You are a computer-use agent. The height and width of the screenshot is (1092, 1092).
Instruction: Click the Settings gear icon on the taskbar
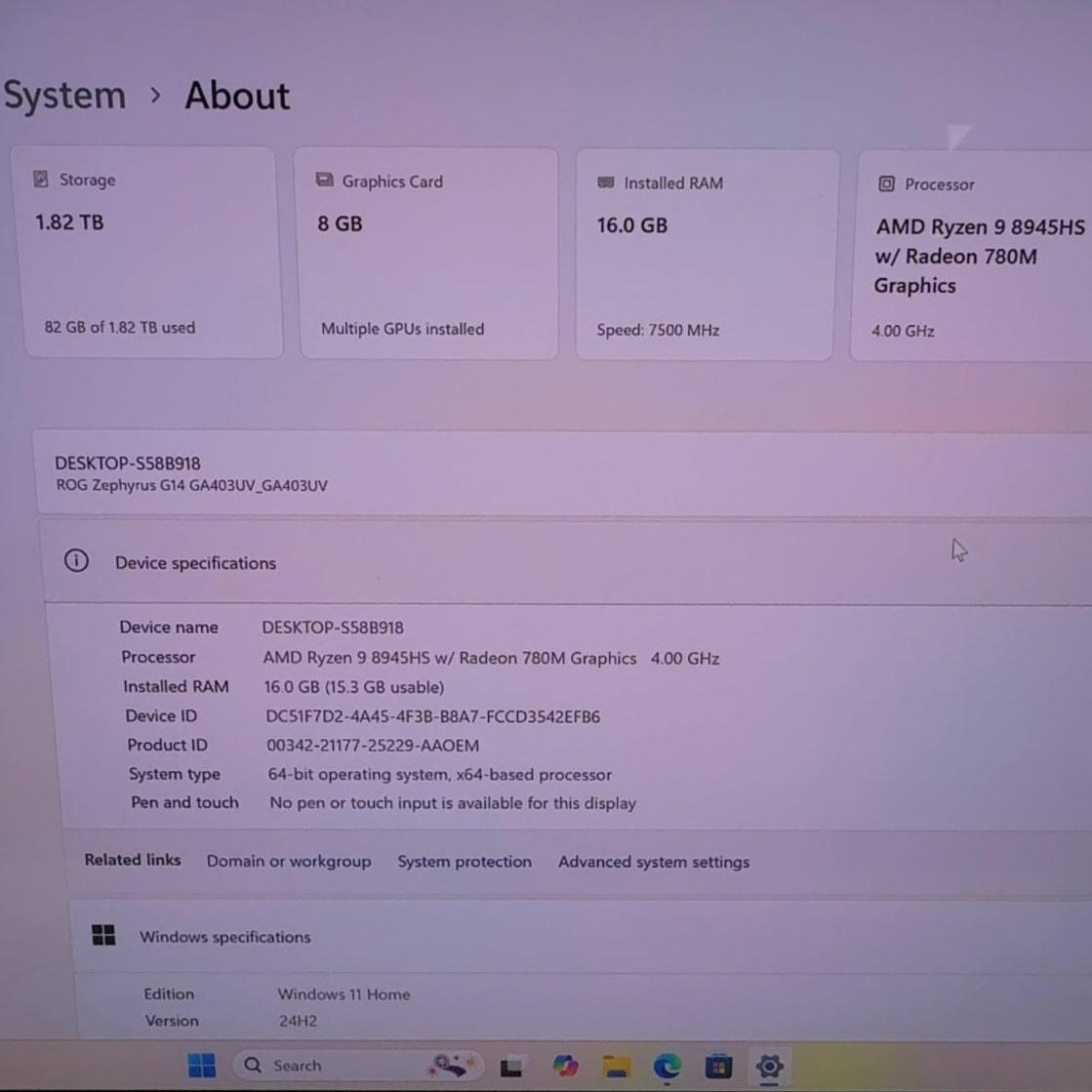tap(770, 1065)
